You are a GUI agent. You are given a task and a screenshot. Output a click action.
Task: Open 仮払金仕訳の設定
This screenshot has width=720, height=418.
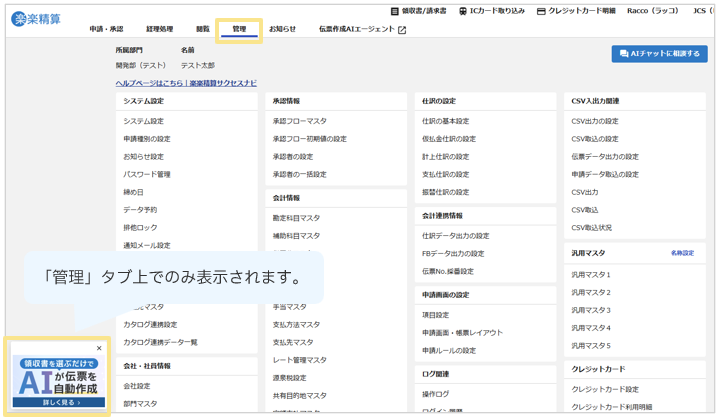(x=449, y=139)
